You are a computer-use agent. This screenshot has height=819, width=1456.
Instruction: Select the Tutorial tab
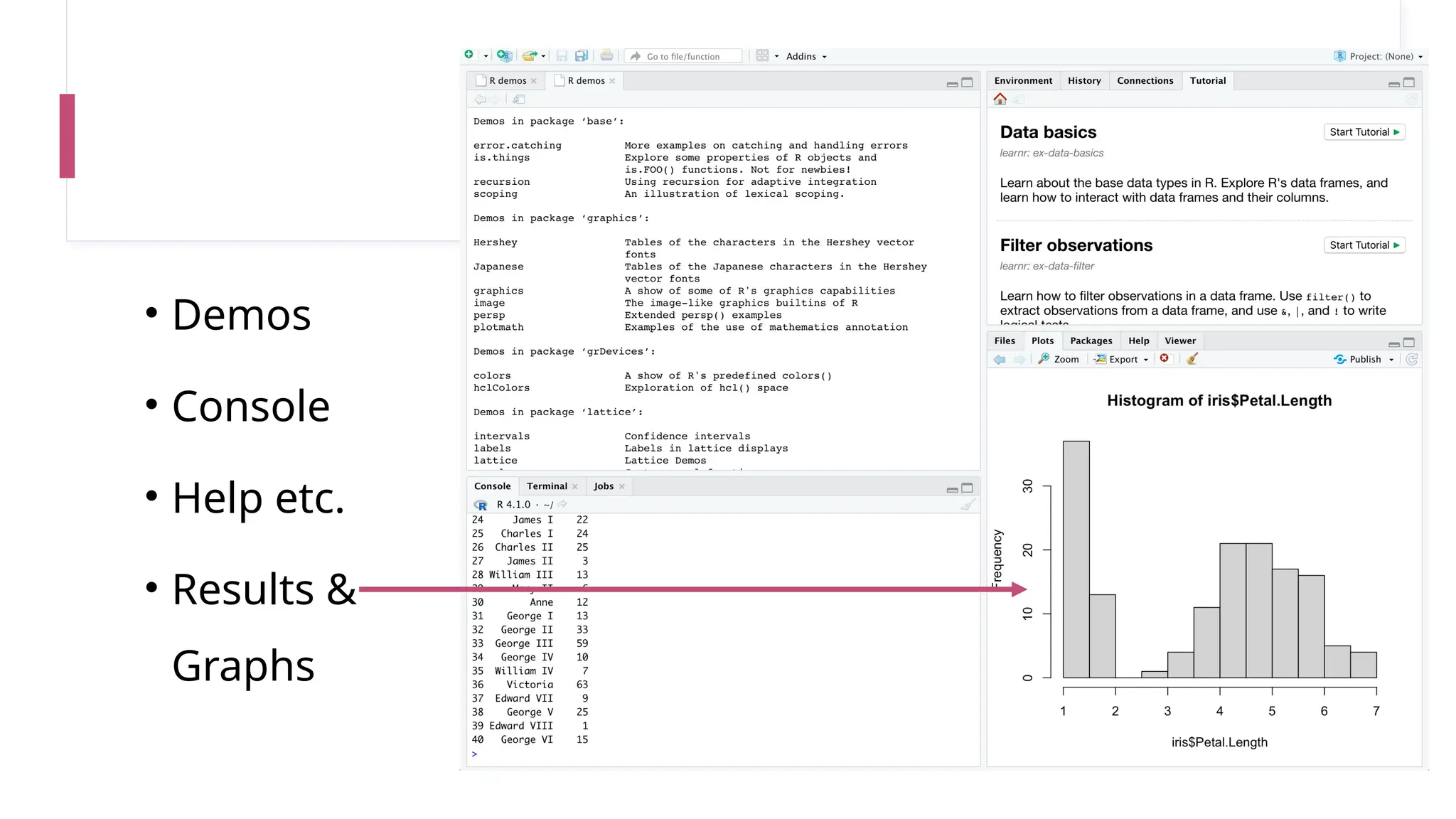click(1208, 81)
